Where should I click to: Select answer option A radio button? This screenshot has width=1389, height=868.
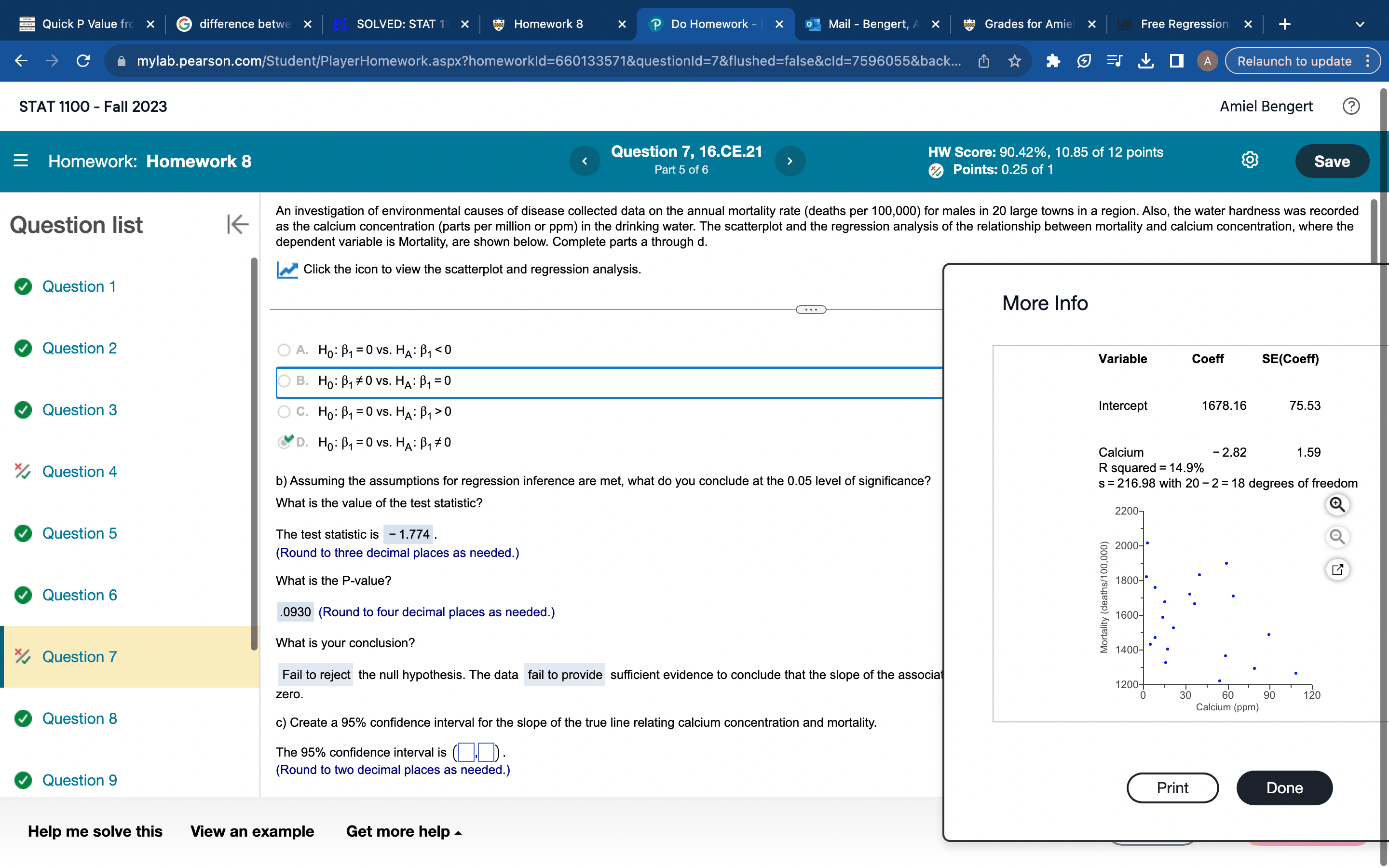pyautogui.click(x=284, y=350)
